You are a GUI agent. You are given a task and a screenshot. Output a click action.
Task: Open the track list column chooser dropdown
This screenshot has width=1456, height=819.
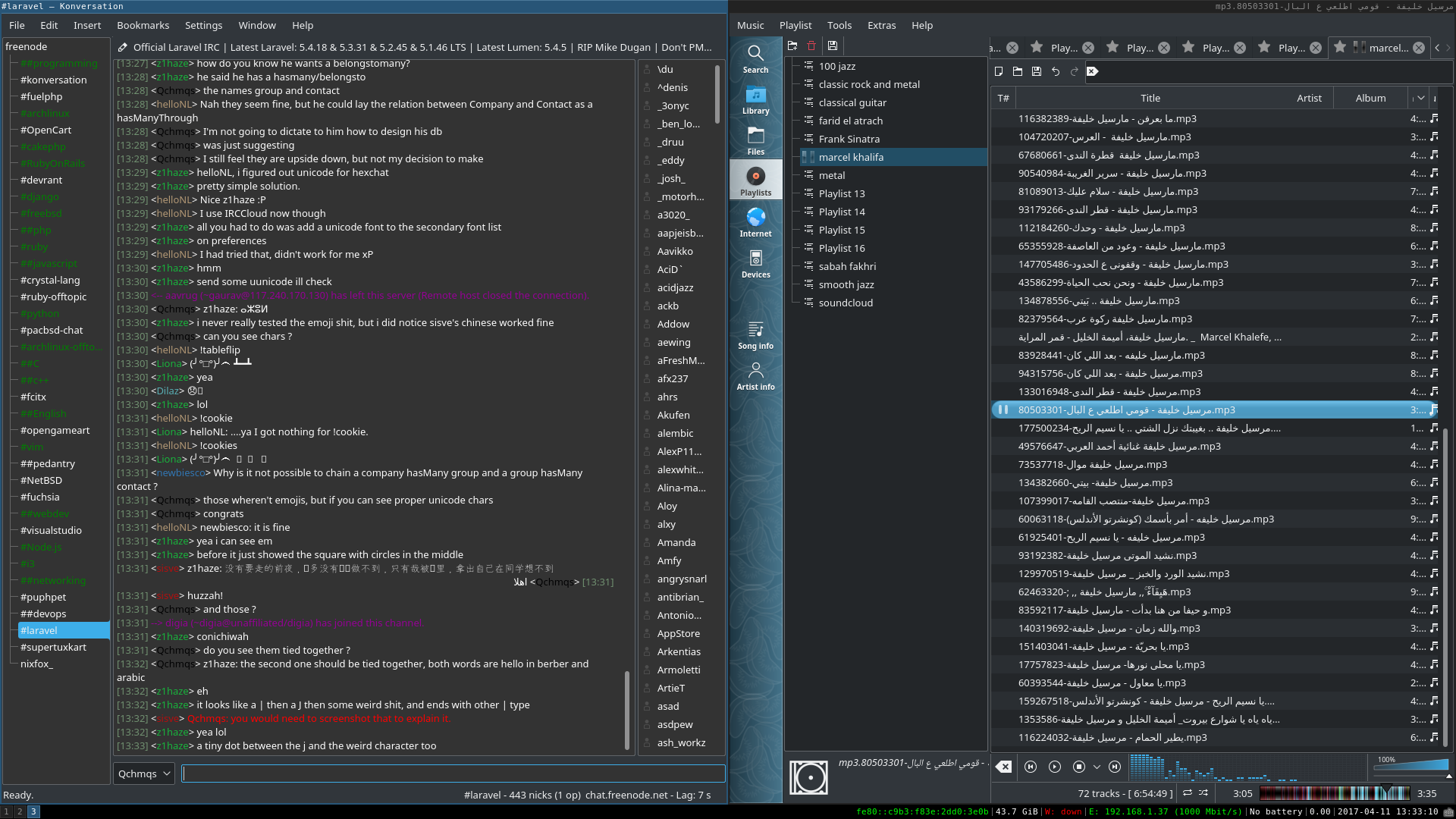(x=1420, y=98)
